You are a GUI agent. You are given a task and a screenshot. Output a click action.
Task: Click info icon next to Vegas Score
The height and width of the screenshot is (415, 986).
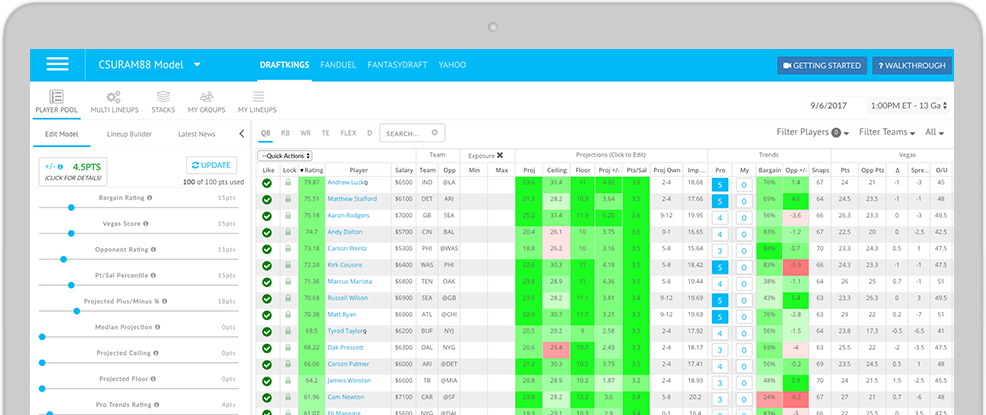(x=146, y=223)
